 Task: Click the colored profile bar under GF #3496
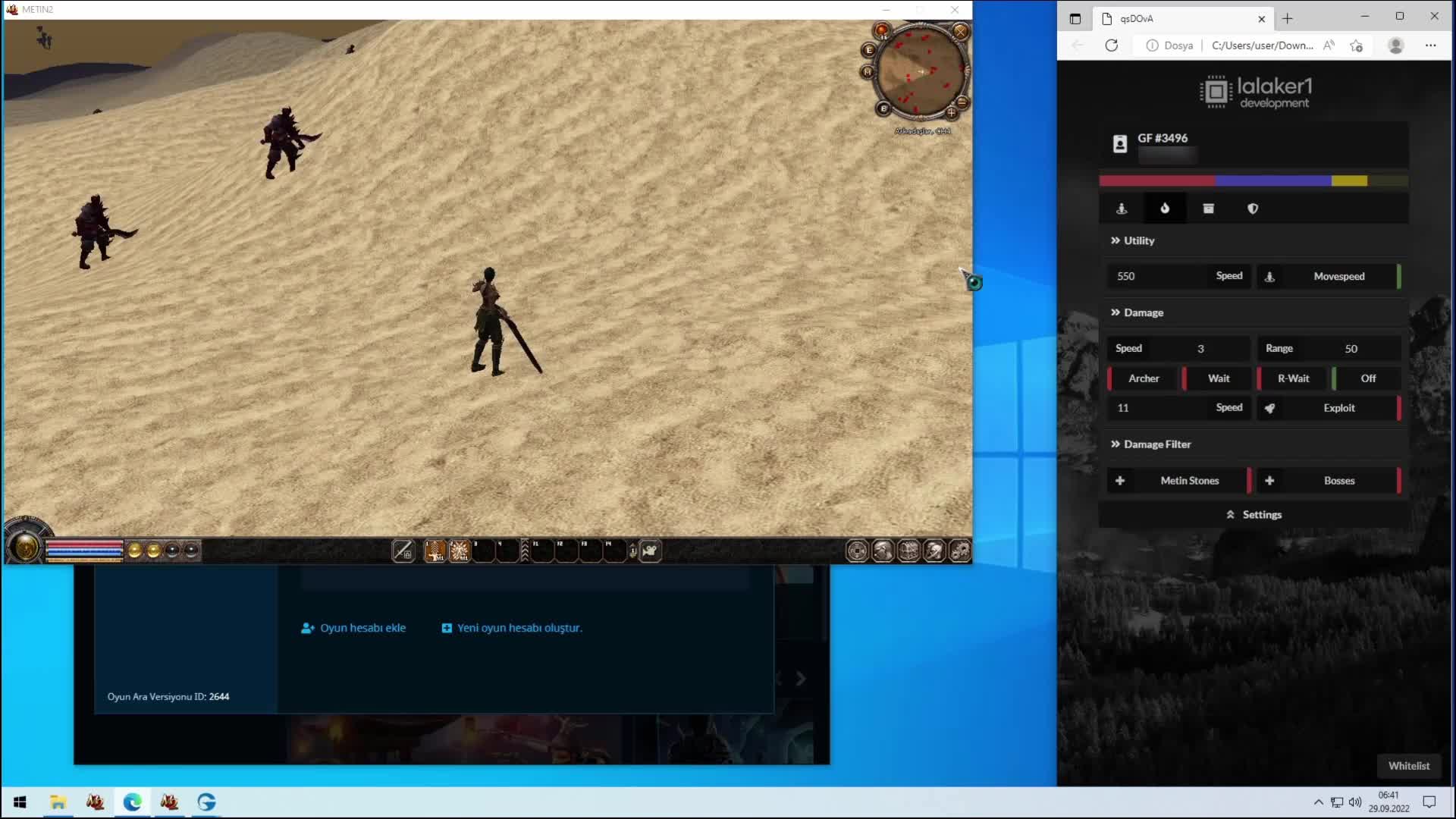(x=1253, y=180)
